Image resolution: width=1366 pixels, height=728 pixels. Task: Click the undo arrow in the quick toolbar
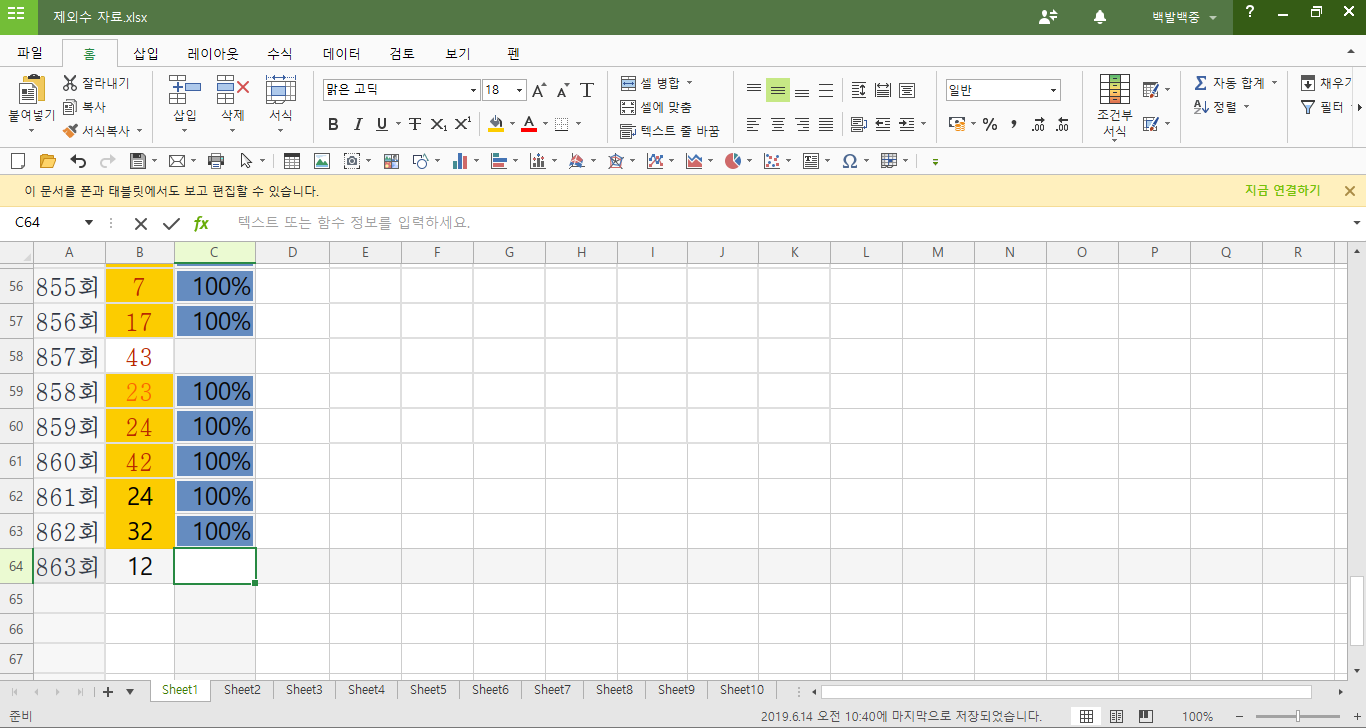(78, 161)
